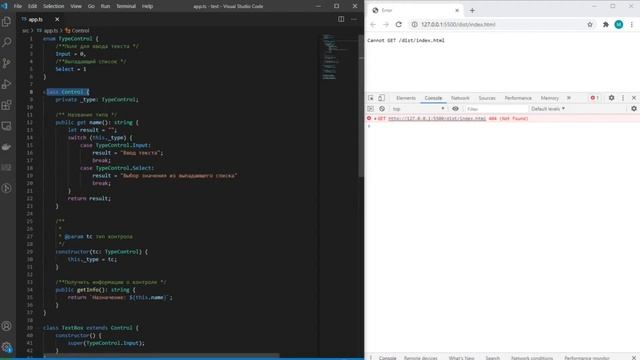Viewport: 640px width, 360px height.
Task: Open the Explorer view in VS Code
Action: coord(7,21)
